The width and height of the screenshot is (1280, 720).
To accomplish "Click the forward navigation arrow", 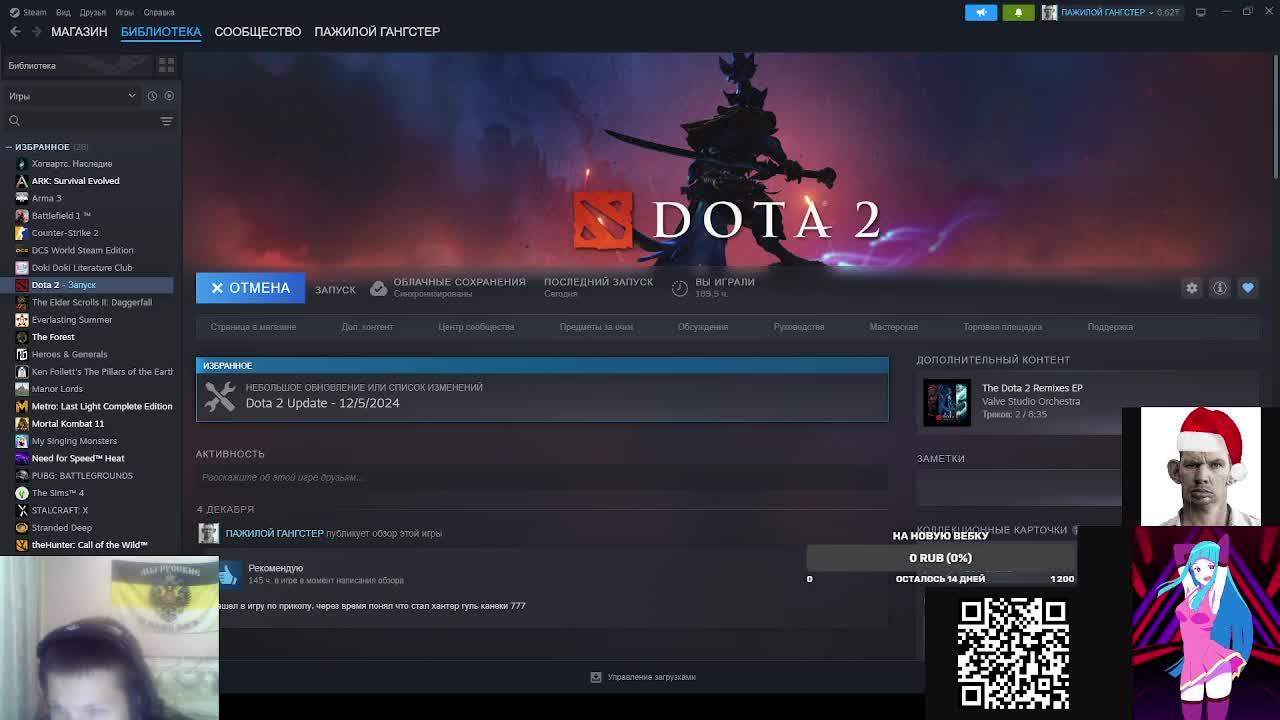I will coord(37,31).
